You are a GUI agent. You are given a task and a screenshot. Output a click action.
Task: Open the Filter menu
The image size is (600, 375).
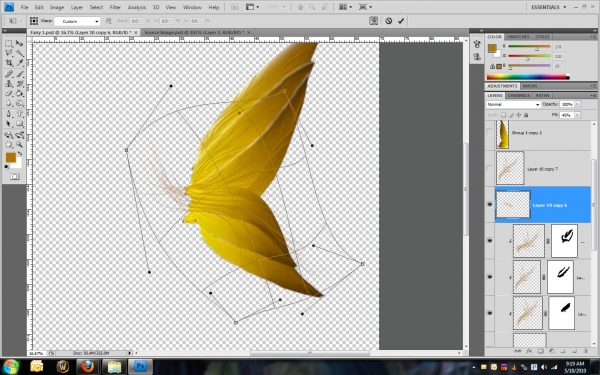(x=115, y=7)
